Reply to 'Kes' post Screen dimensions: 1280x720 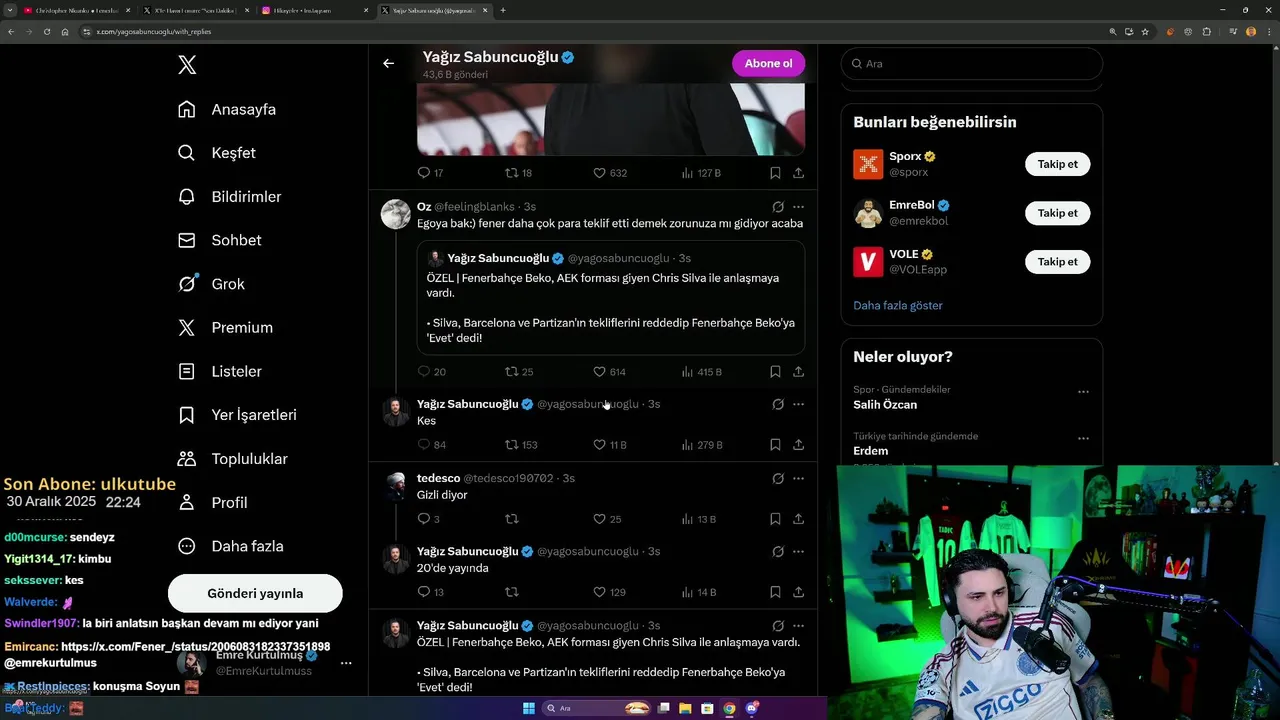coord(431,445)
